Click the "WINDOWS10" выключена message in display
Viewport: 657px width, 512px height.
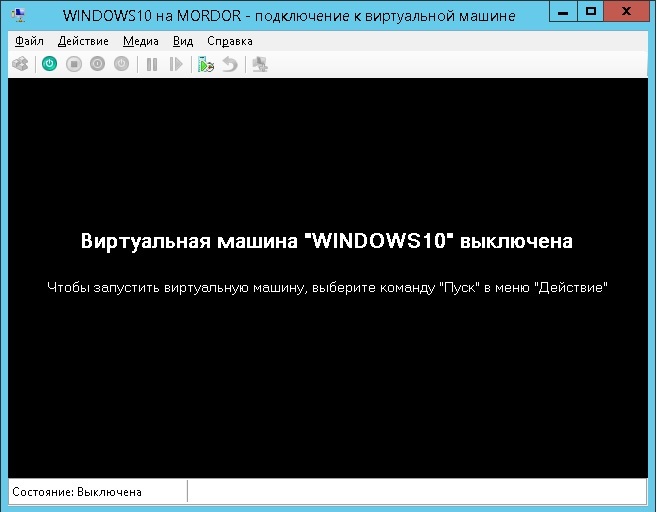coord(326,242)
